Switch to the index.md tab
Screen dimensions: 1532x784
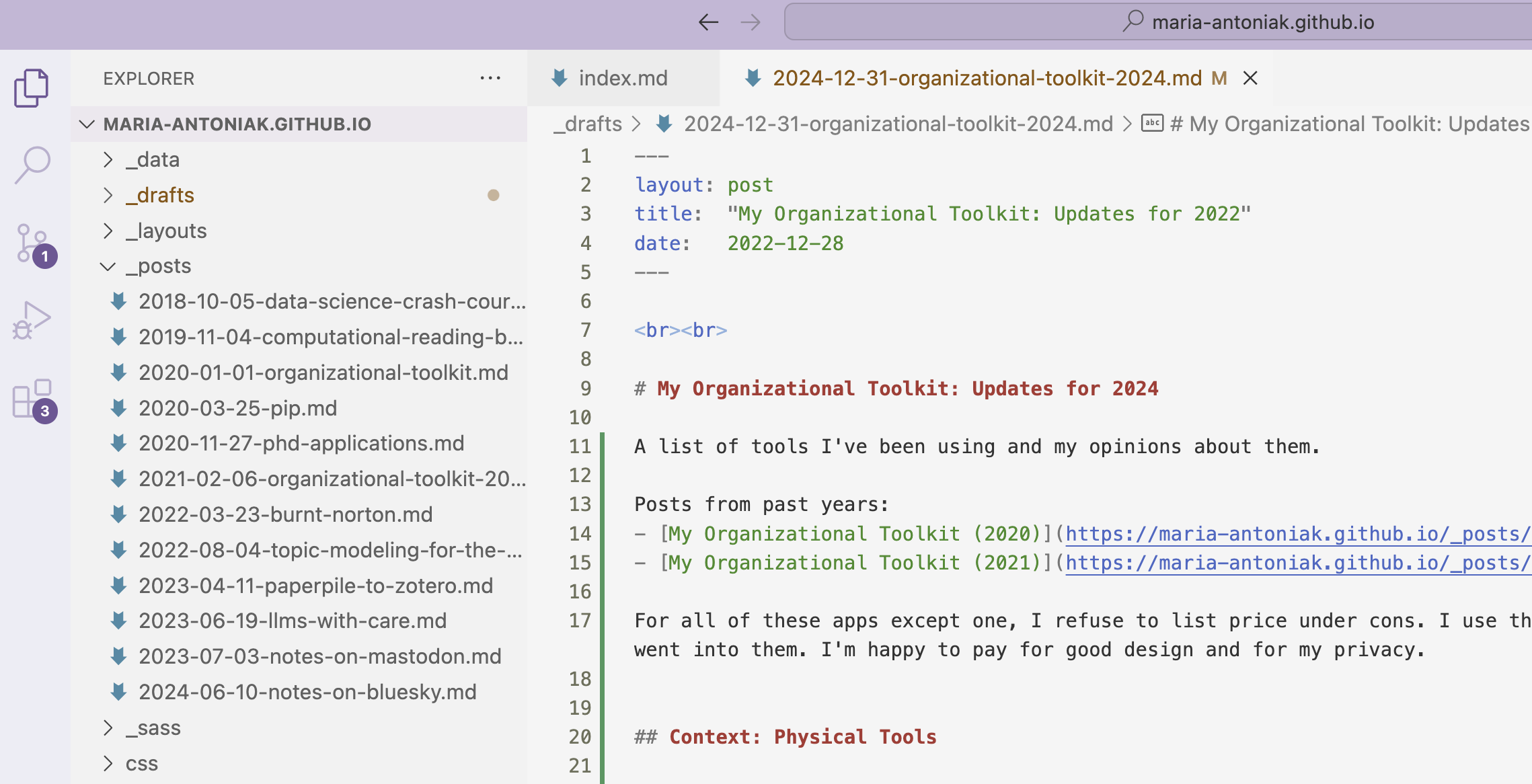[x=623, y=78]
